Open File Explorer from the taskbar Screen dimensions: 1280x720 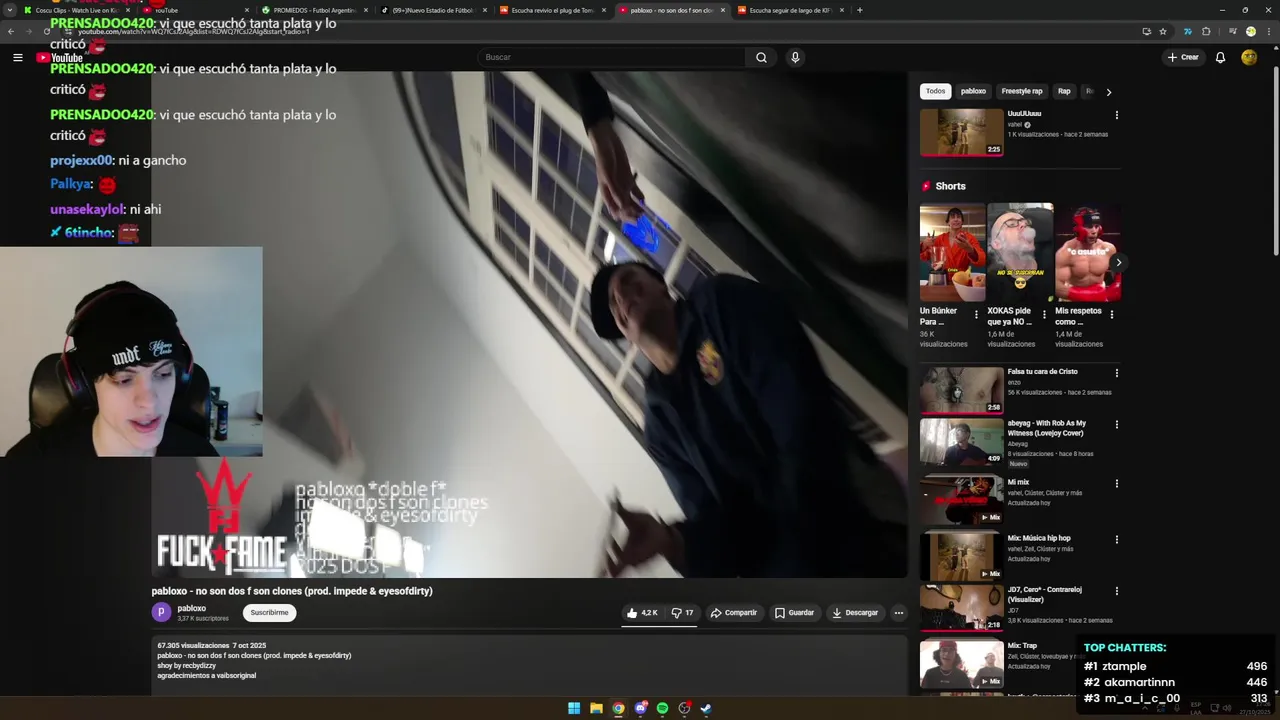pyautogui.click(x=596, y=708)
